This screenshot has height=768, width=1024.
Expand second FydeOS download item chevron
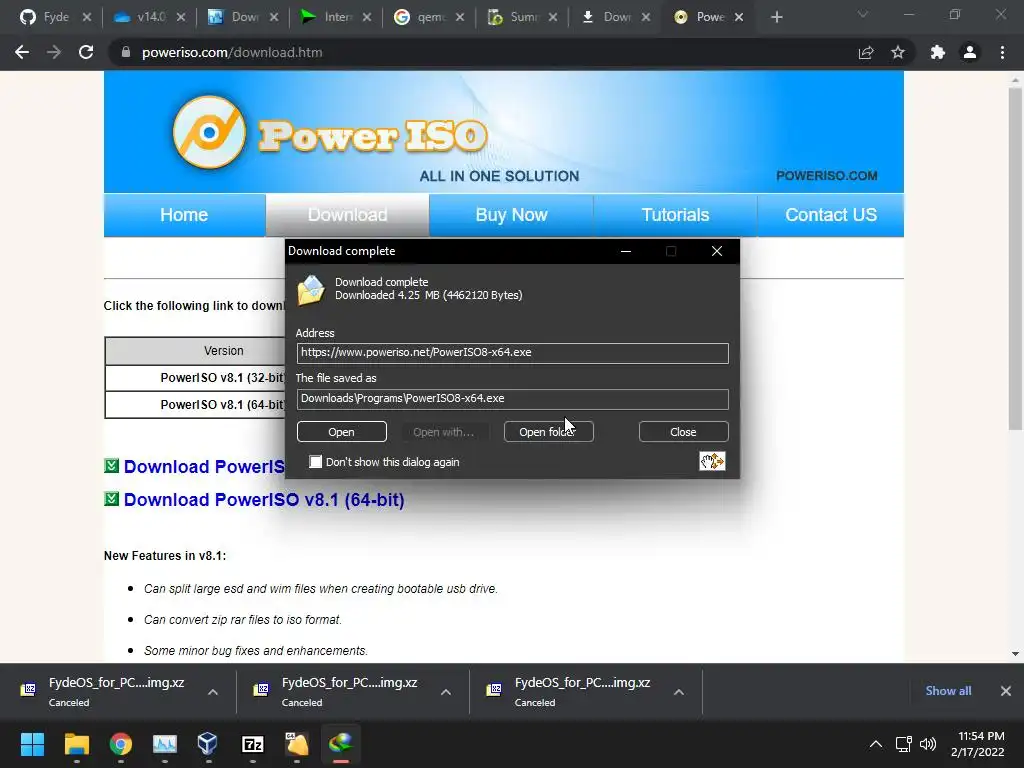pyautogui.click(x=445, y=692)
